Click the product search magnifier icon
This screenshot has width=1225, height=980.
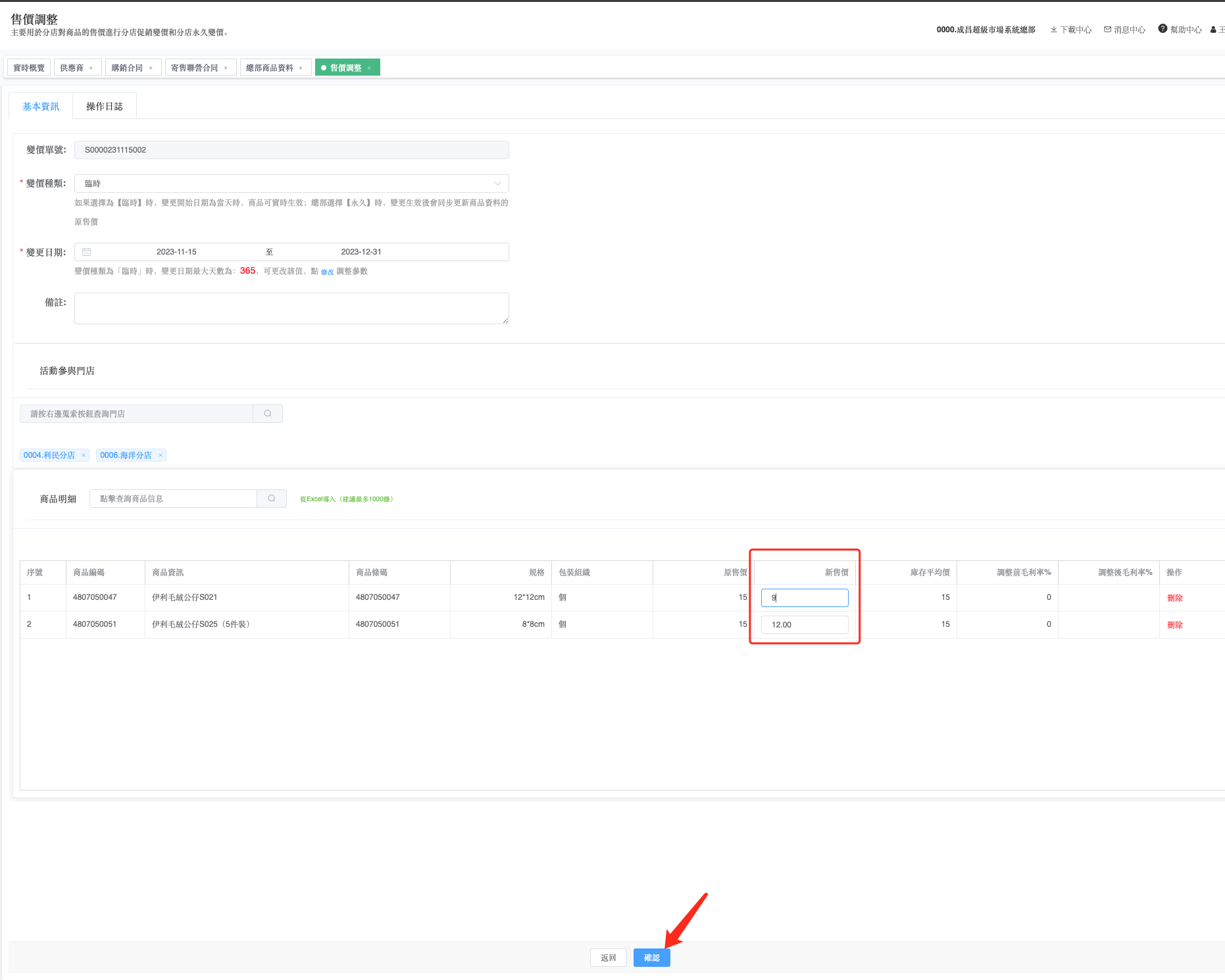tap(272, 499)
